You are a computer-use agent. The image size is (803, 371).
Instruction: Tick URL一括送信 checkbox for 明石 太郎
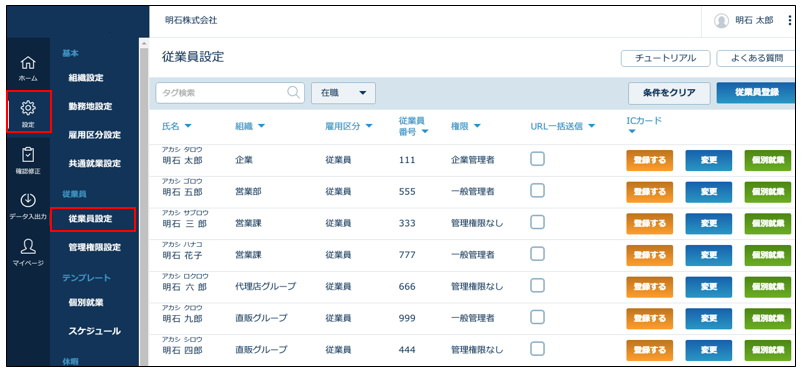point(537,159)
